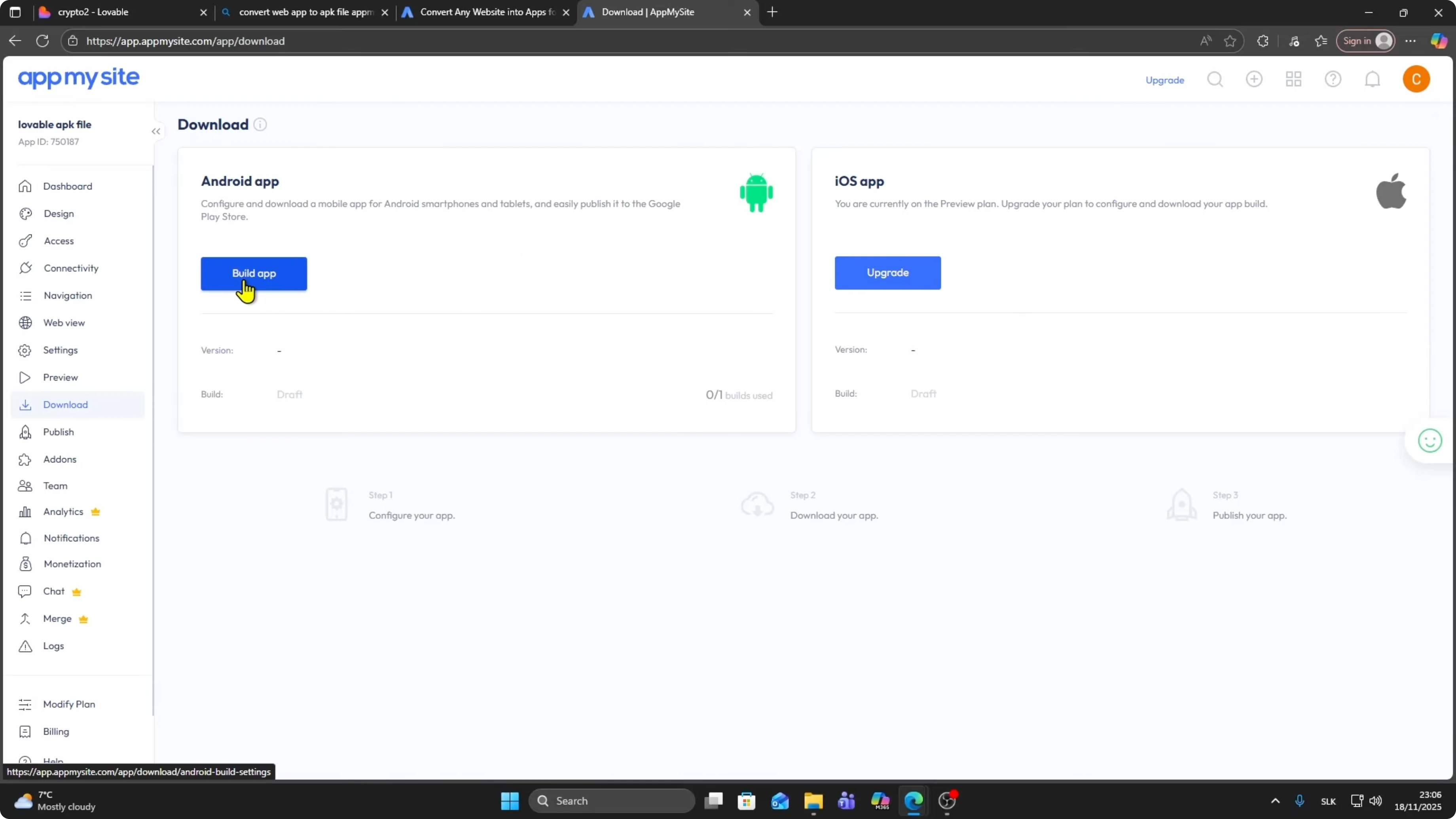
Task: Open Merge in the sidebar
Action: pyautogui.click(x=78, y=619)
